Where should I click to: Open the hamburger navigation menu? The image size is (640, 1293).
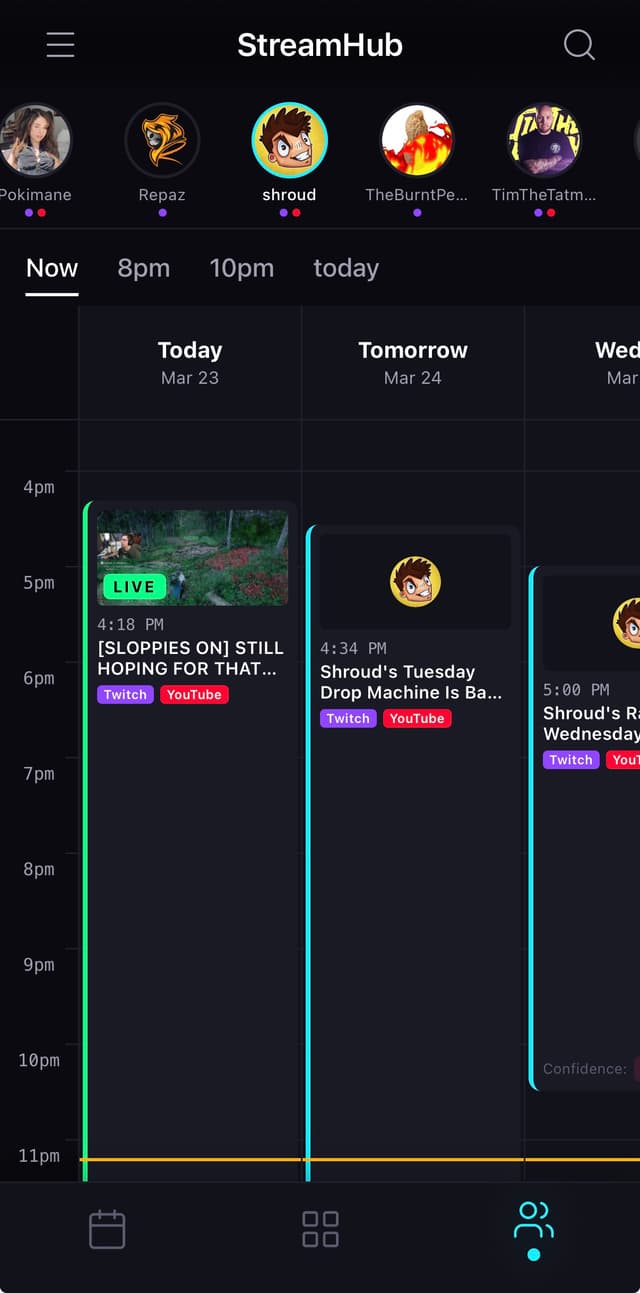[x=60, y=44]
